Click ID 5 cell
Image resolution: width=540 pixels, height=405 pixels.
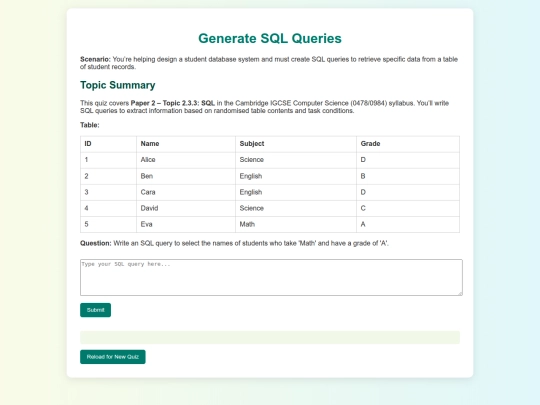(x=108, y=224)
